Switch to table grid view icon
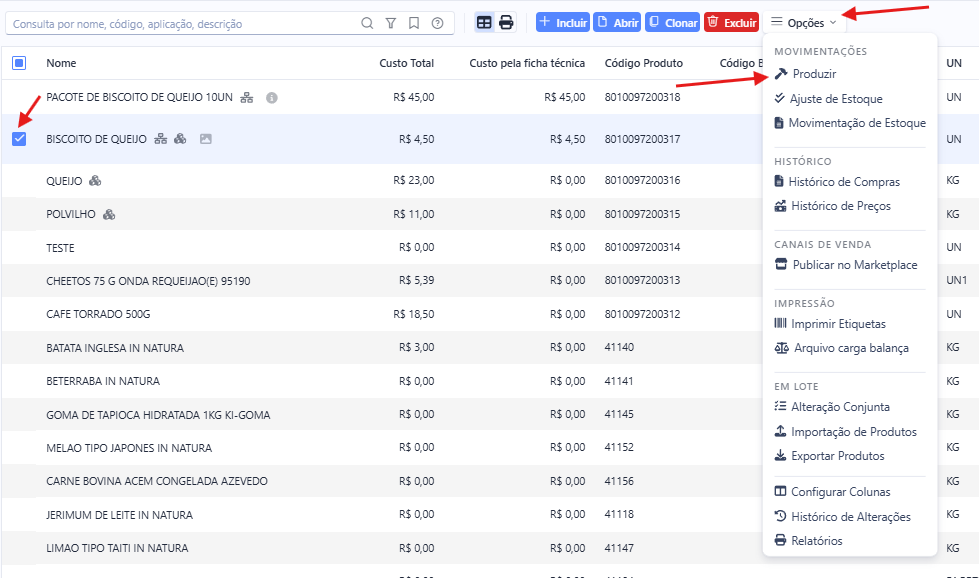Viewport: 979px width, 578px height. click(x=484, y=22)
